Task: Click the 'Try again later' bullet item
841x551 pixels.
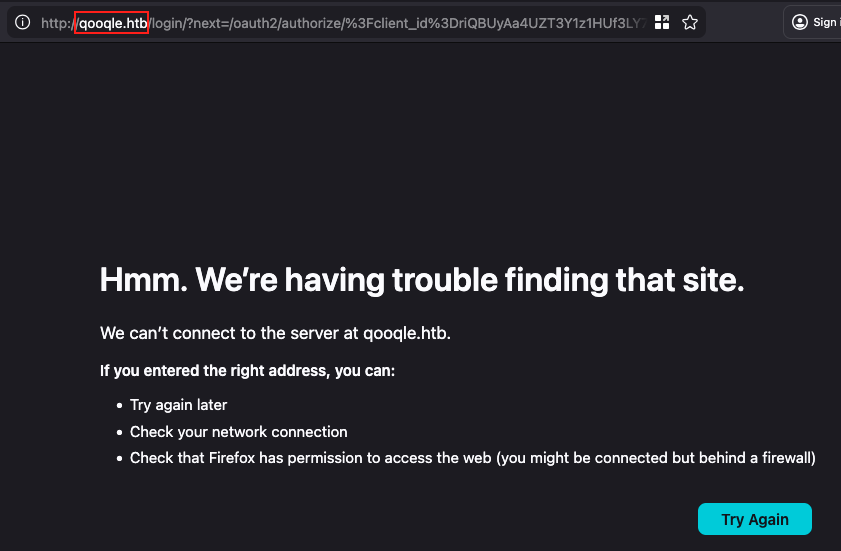Action: 179,405
